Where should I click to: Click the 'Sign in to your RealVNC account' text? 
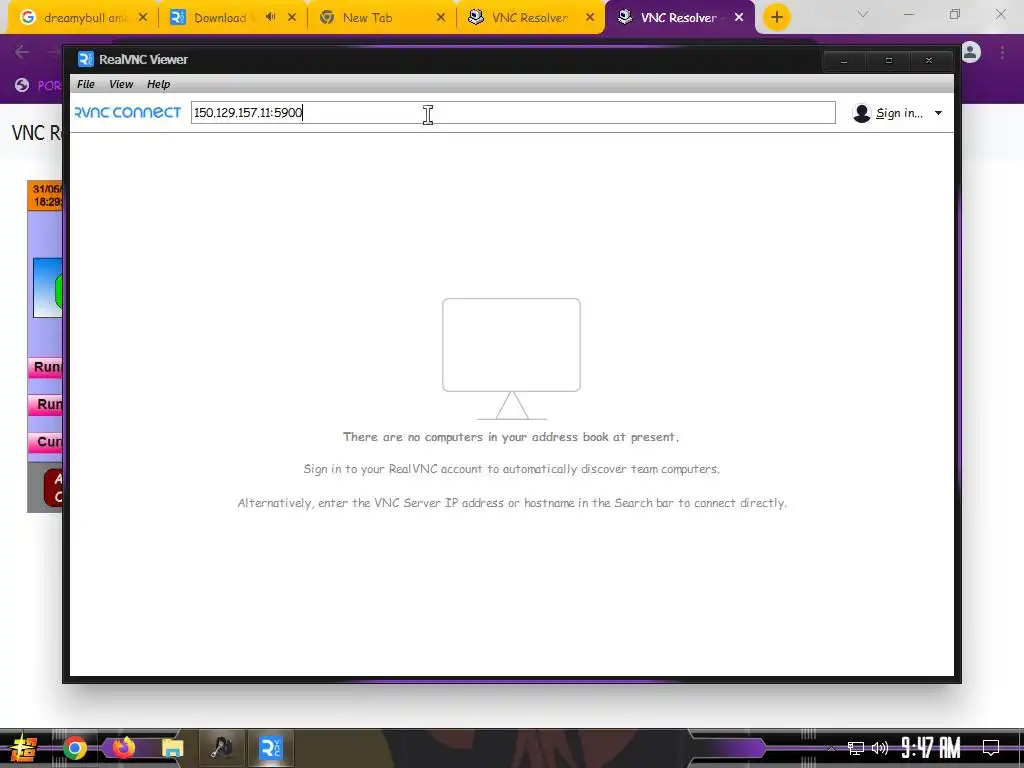point(511,469)
